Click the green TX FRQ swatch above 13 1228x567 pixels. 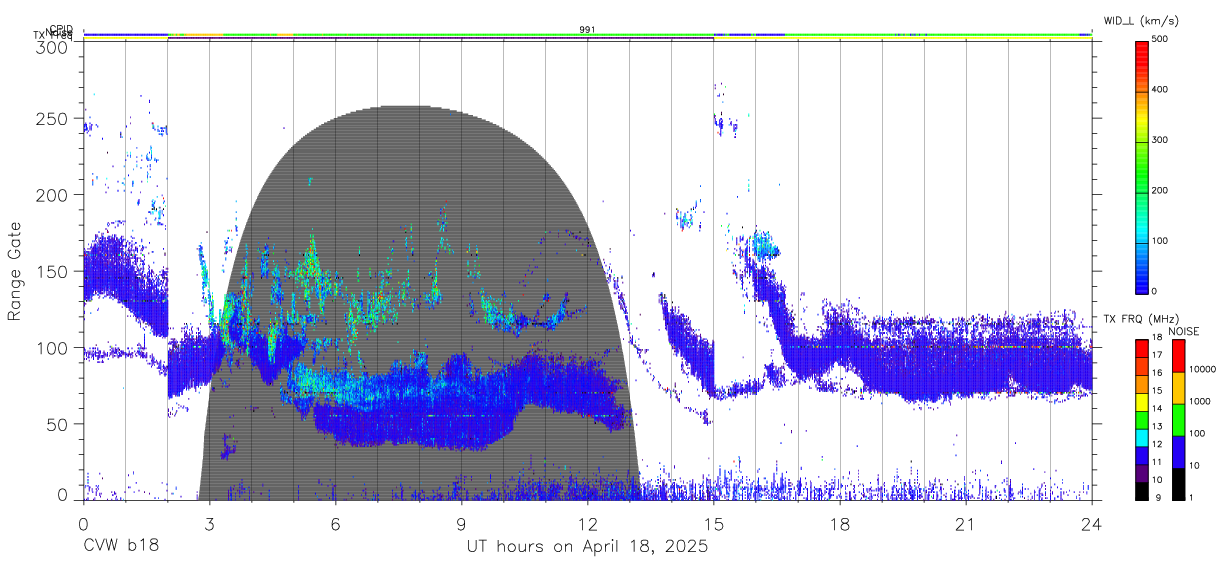(1141, 419)
